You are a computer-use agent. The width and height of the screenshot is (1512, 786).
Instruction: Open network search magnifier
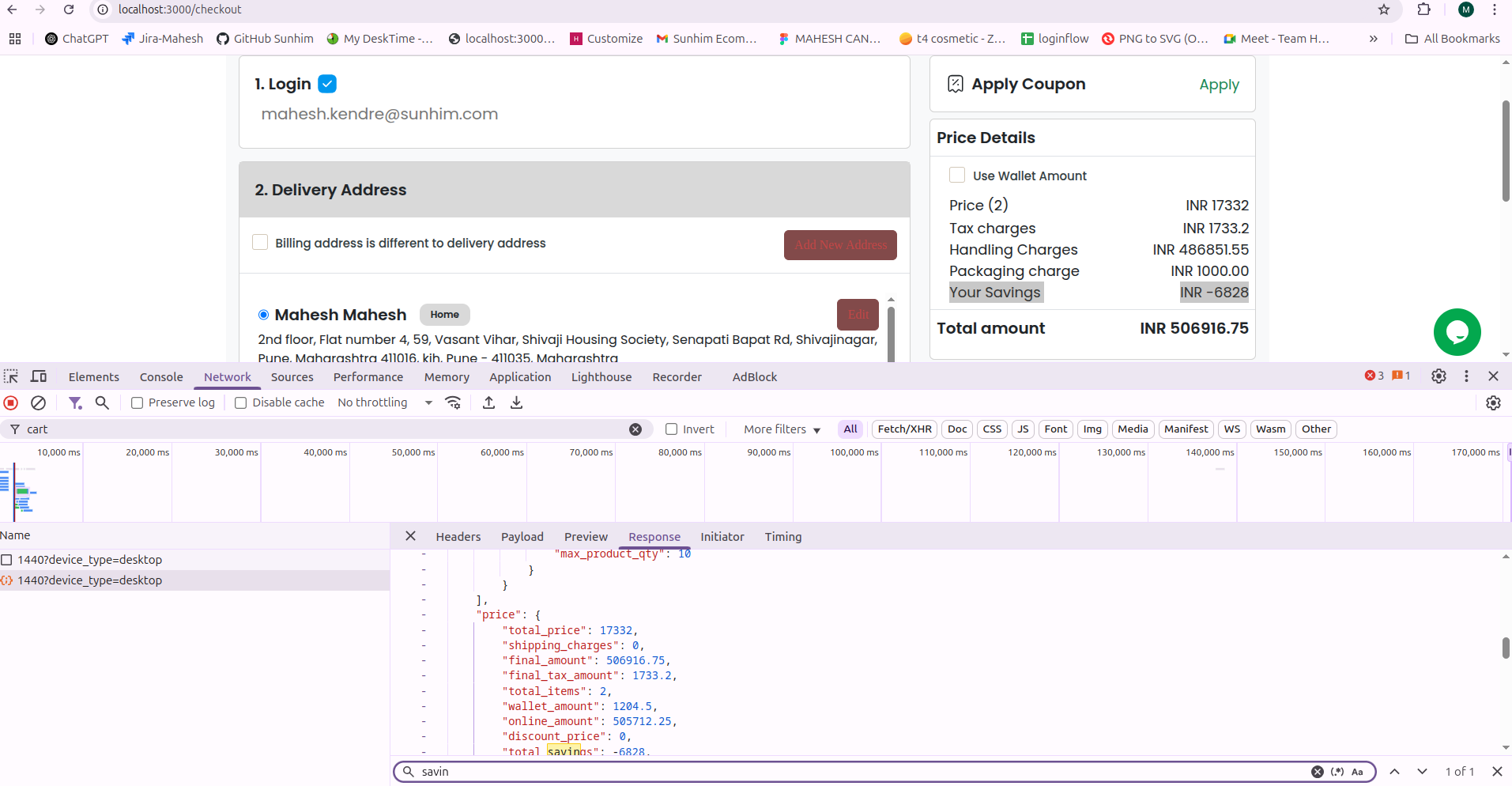(102, 402)
